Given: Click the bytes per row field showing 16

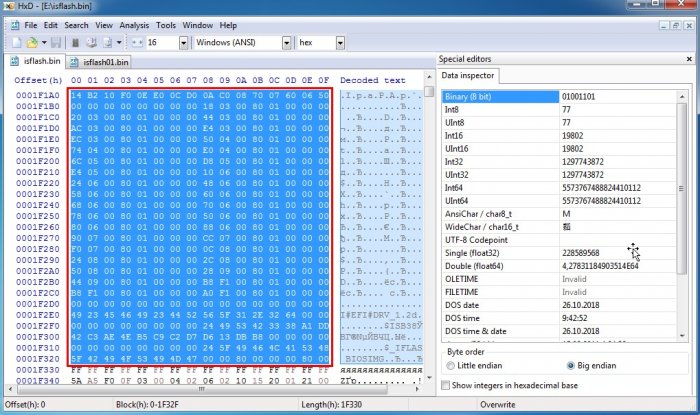Looking at the screenshot, I should pos(162,42).
